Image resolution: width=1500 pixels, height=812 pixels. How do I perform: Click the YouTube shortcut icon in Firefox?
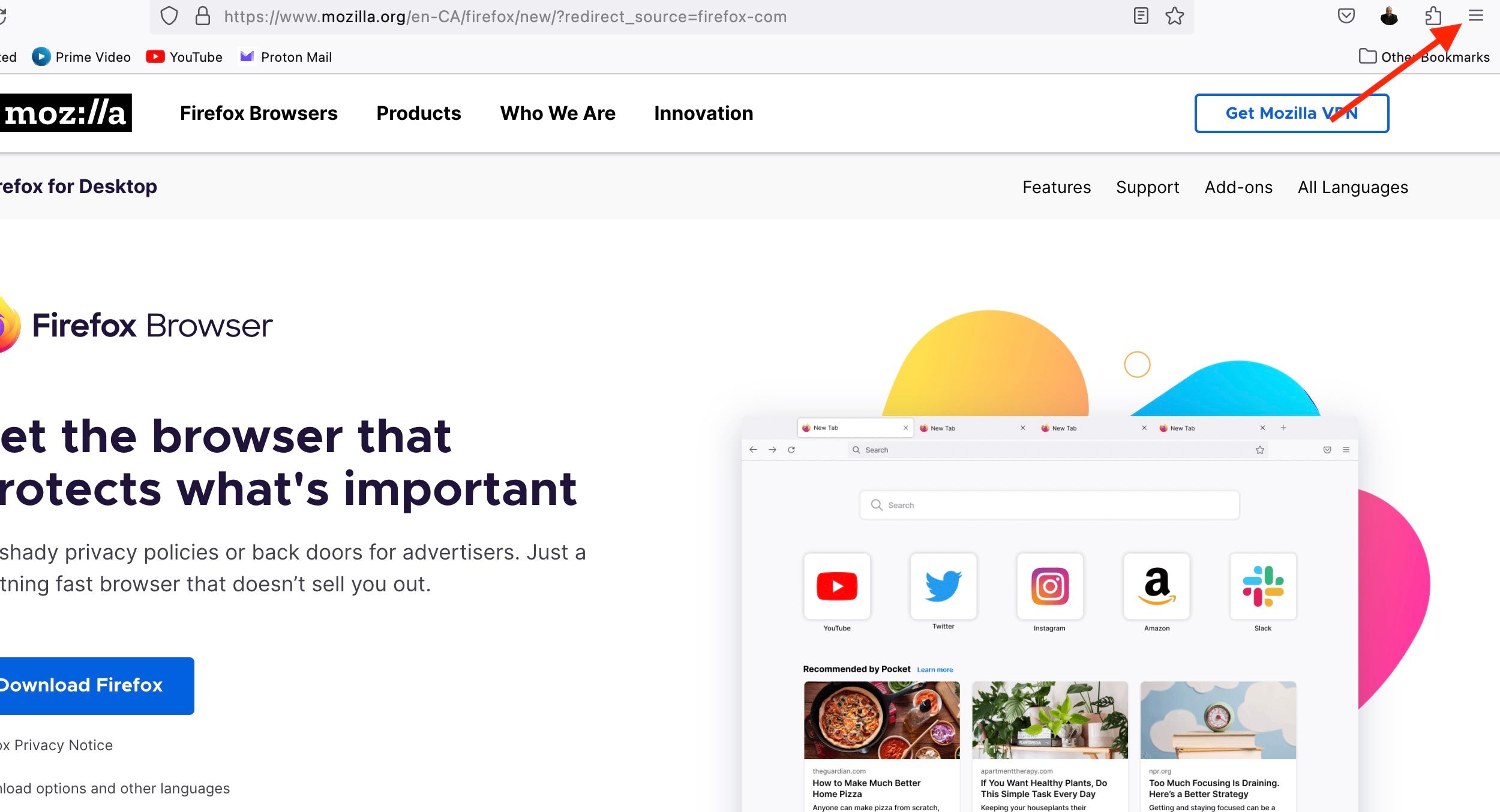click(837, 585)
